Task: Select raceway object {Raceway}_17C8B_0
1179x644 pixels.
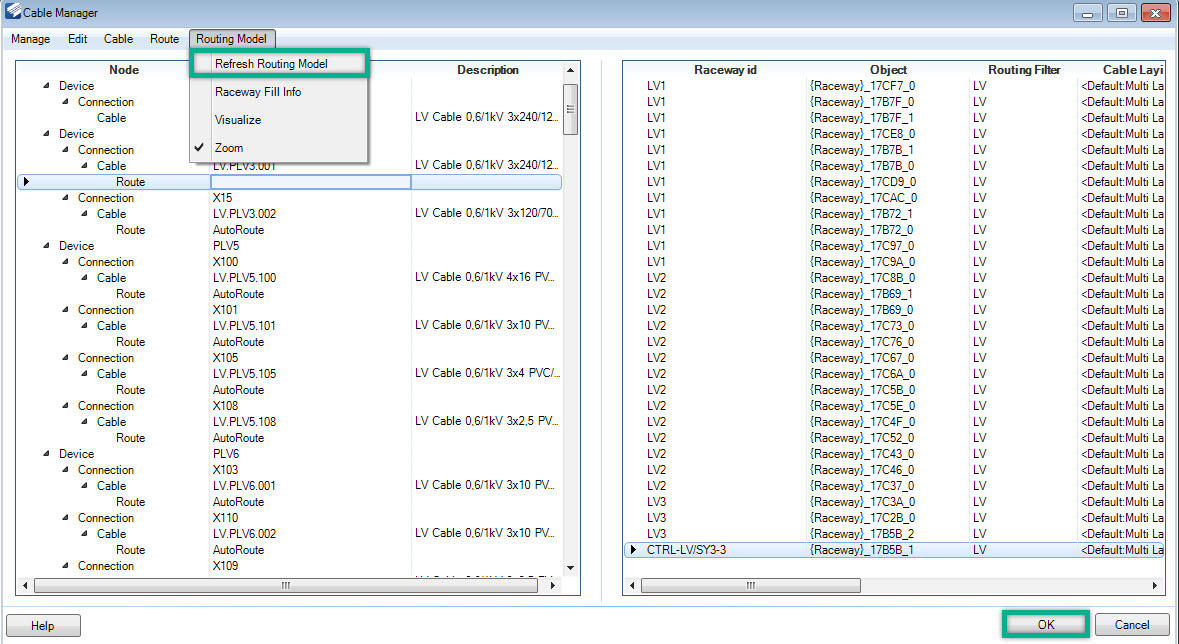Action: [862, 278]
